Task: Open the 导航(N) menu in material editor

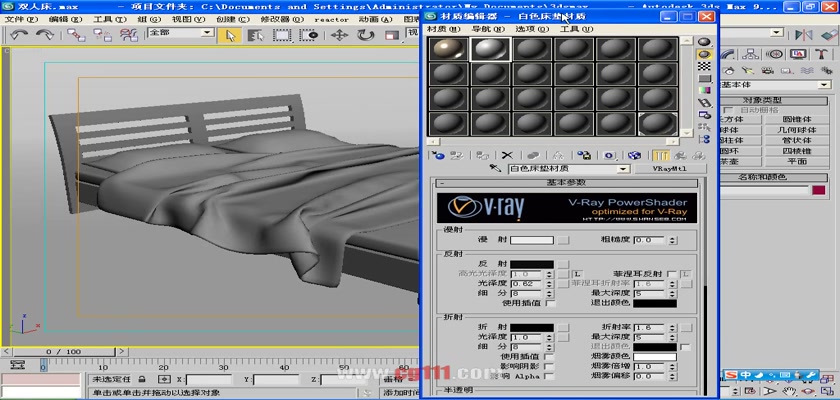Action: click(x=488, y=29)
